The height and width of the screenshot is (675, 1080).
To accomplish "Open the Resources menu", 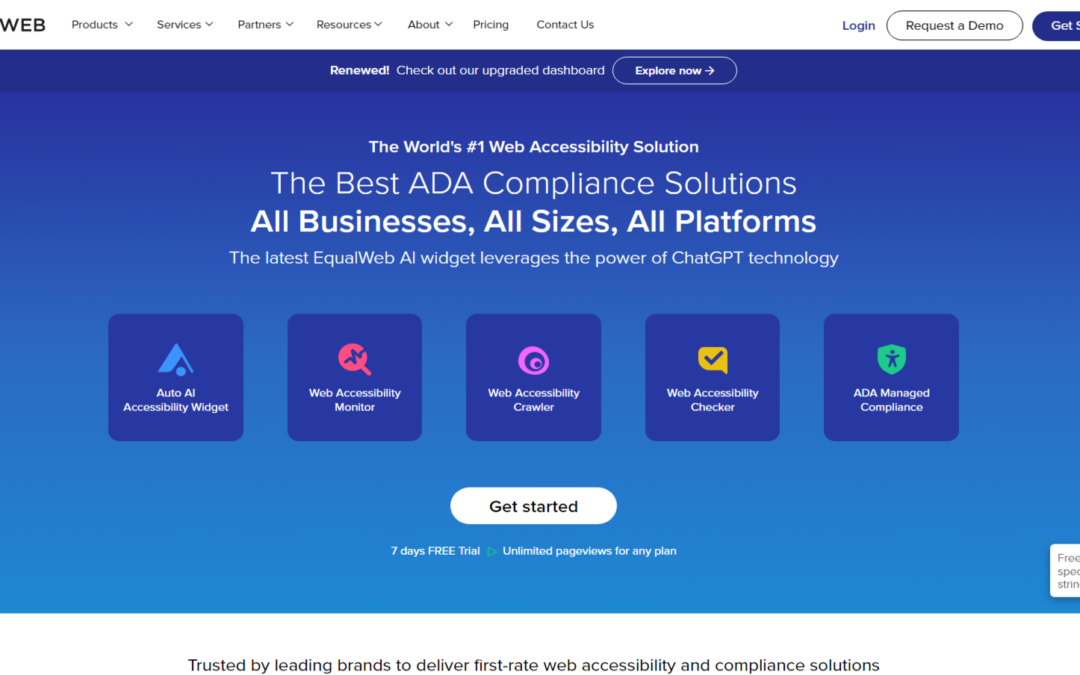I will coord(349,25).
